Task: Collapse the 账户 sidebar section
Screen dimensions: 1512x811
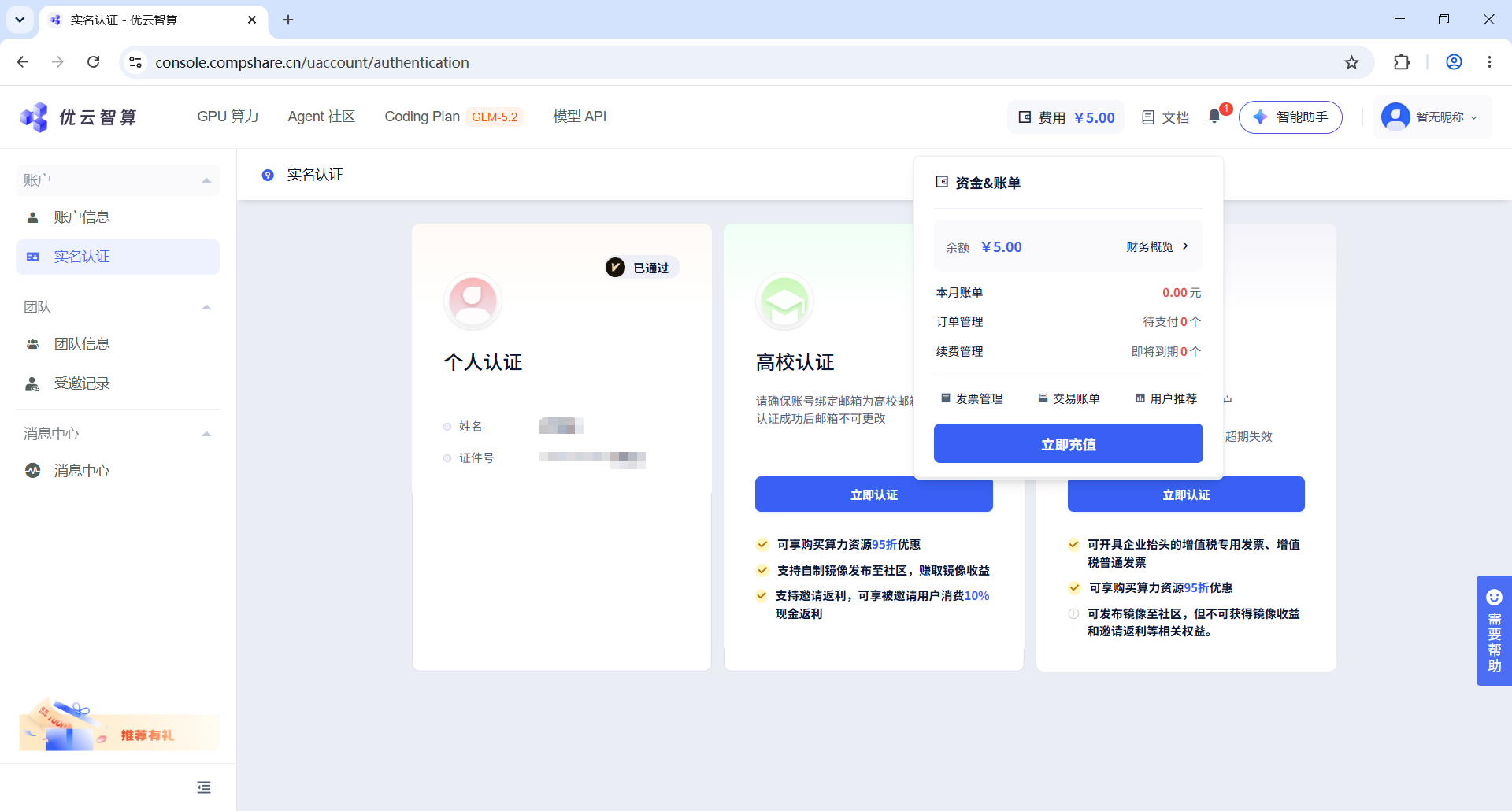Action: pos(206,180)
